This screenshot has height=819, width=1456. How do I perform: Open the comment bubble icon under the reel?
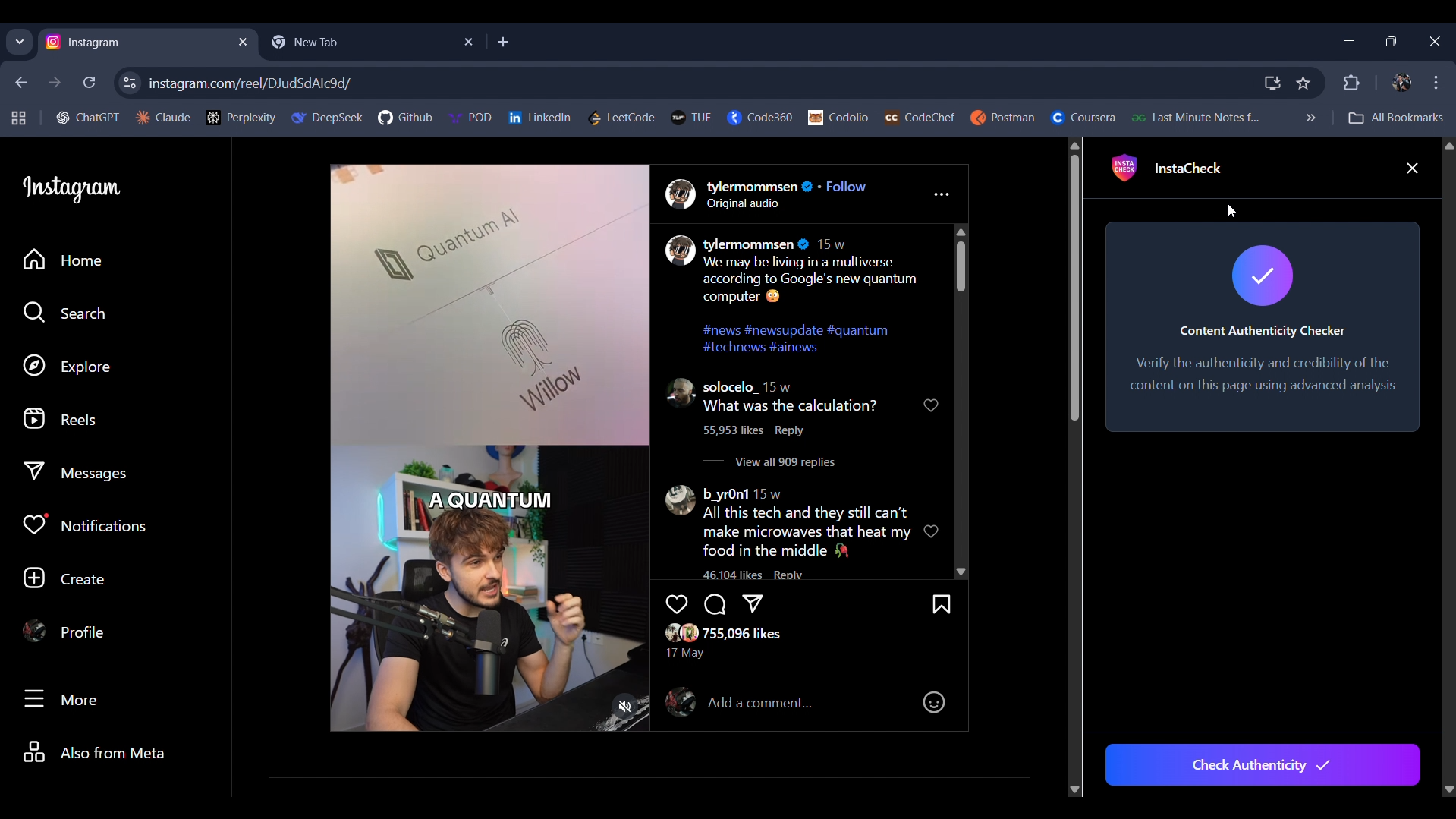pos(715,604)
